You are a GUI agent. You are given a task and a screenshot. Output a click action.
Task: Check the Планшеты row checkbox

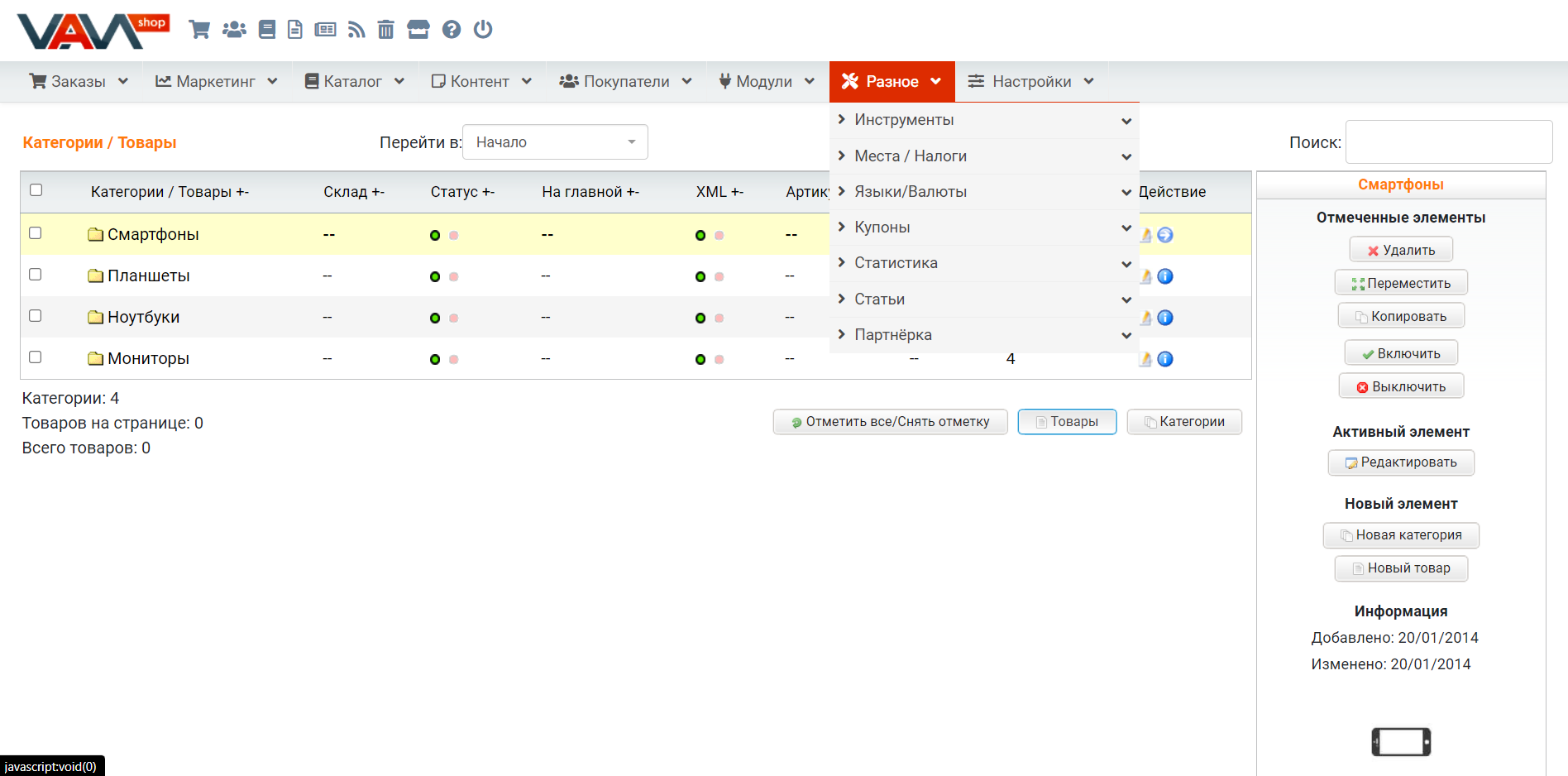point(36,275)
